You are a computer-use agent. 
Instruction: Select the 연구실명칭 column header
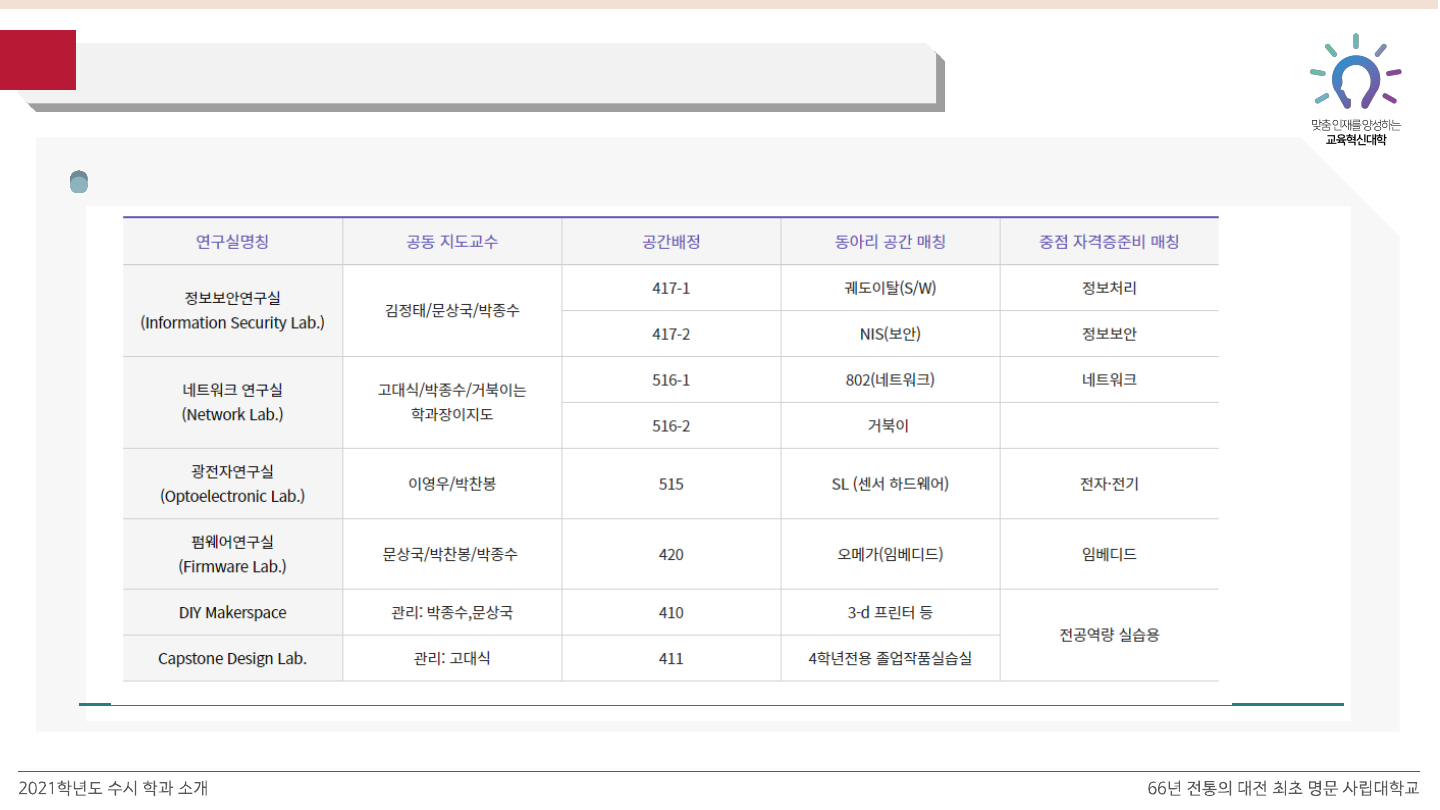coord(232,242)
